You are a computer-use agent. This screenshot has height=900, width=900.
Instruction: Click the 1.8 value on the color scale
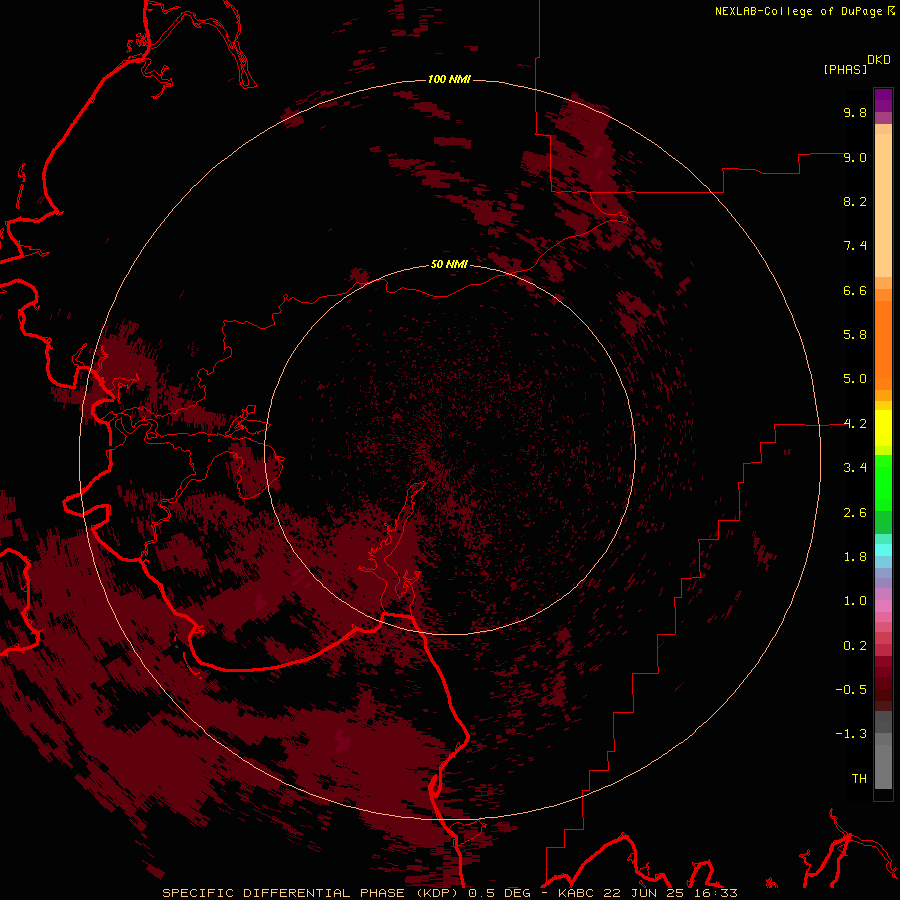pyautogui.click(x=855, y=557)
